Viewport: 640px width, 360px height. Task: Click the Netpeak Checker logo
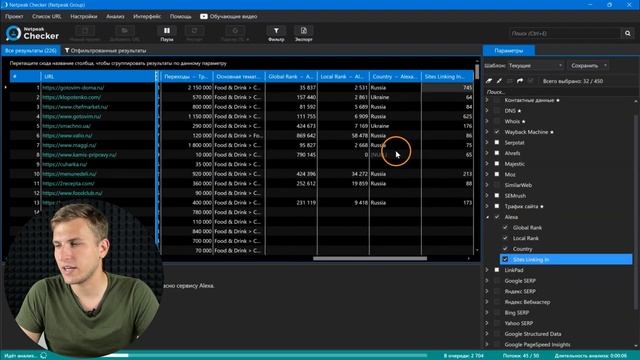tap(33, 33)
